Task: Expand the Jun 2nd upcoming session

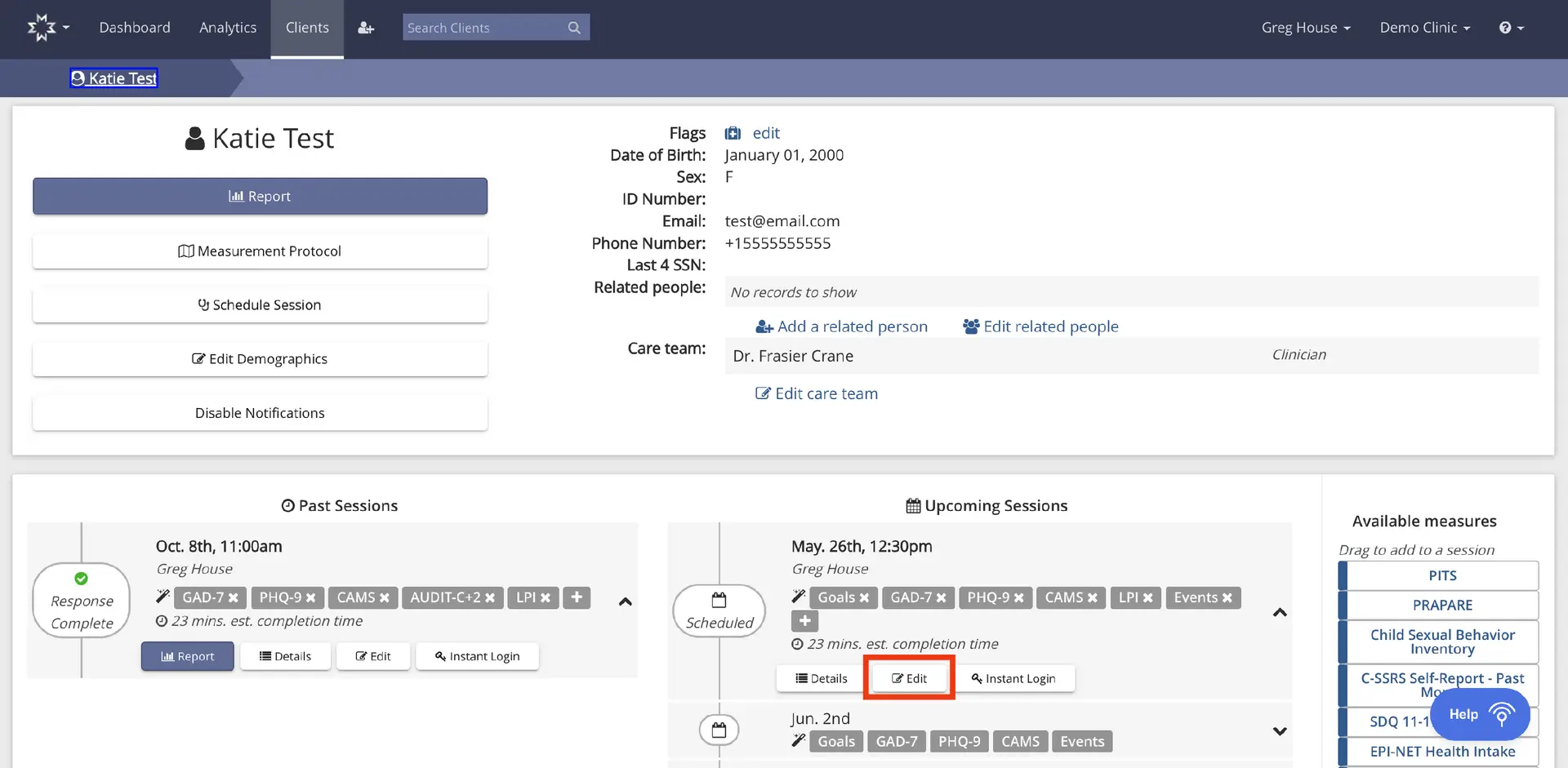Action: (1280, 731)
